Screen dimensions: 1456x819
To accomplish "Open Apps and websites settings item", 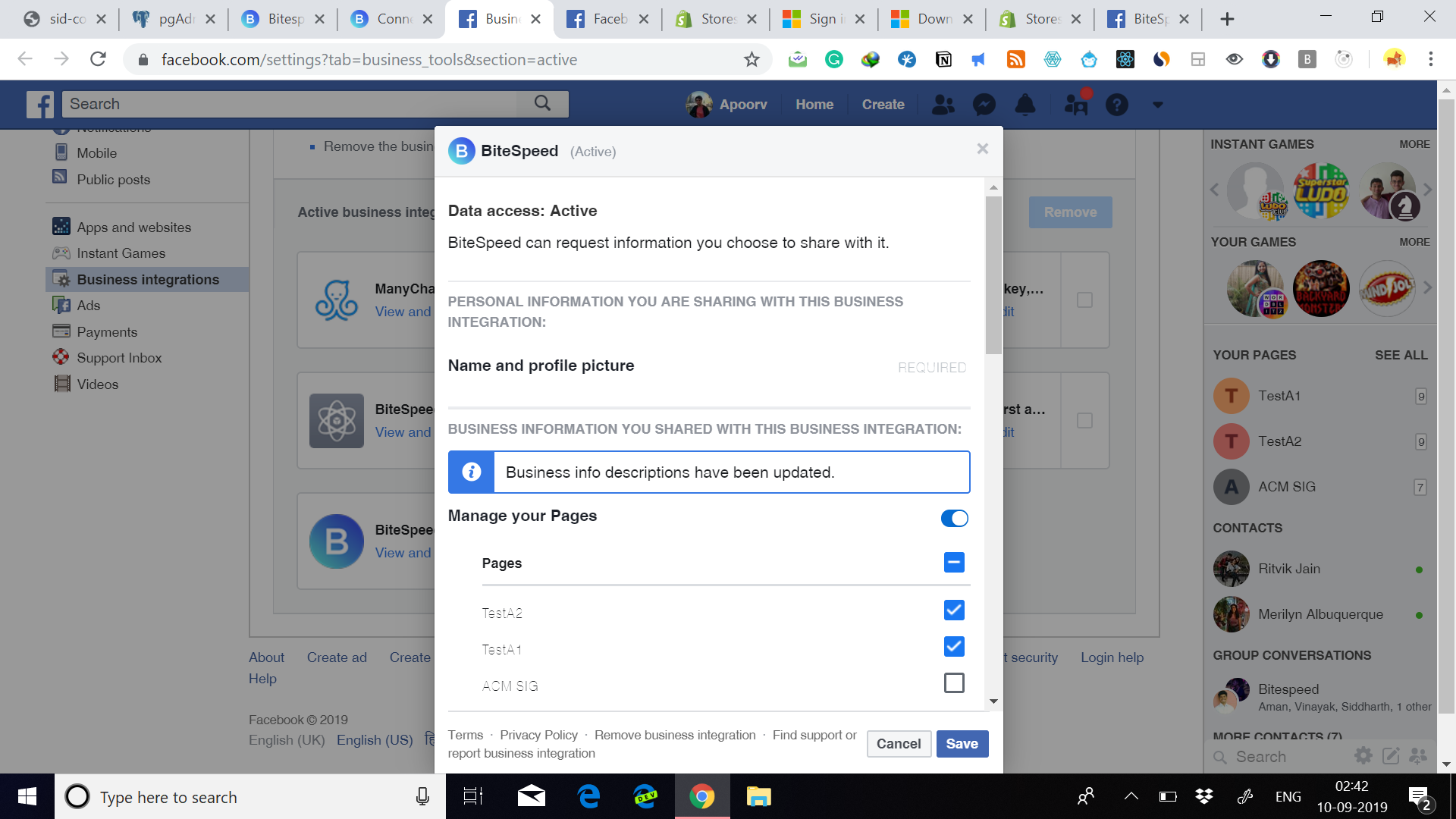I will [133, 227].
